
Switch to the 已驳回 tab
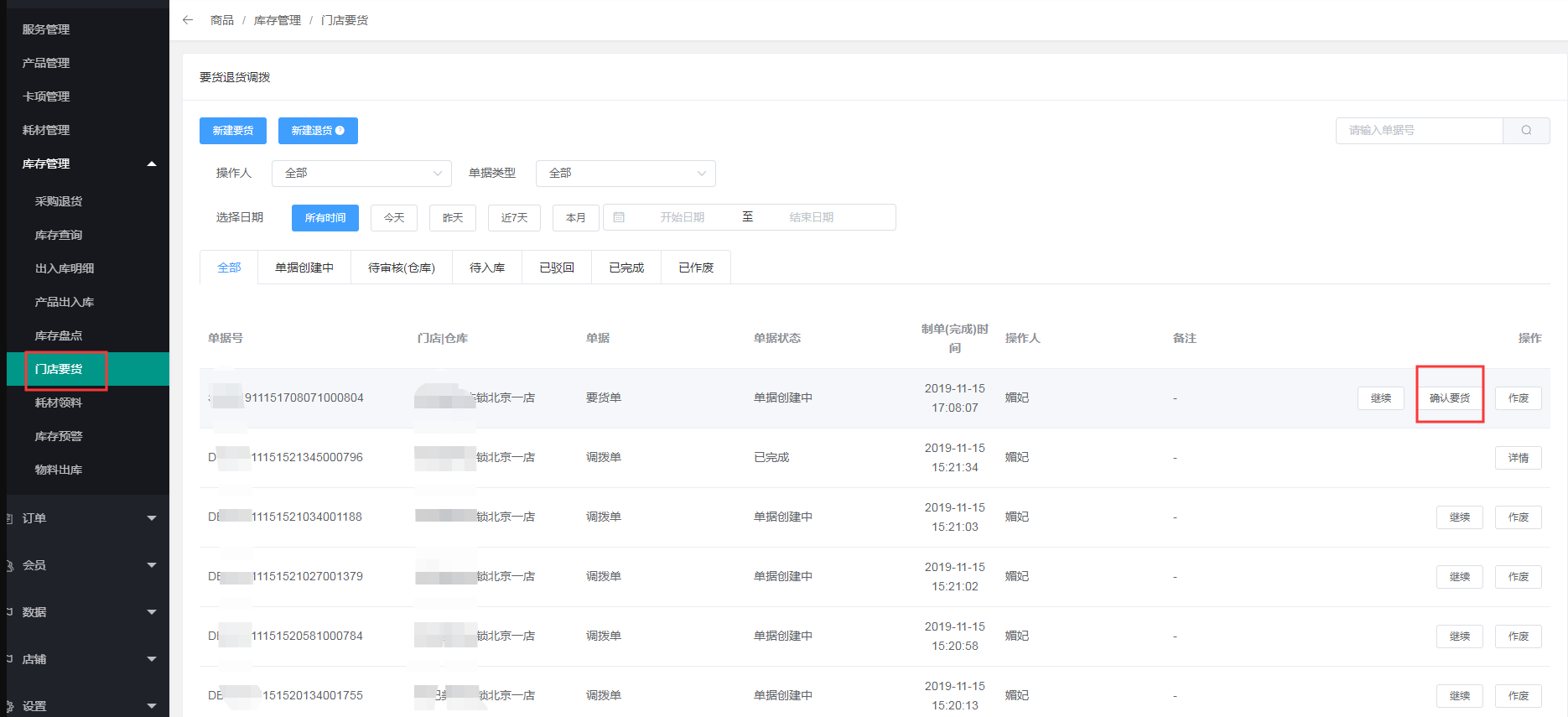tap(557, 268)
